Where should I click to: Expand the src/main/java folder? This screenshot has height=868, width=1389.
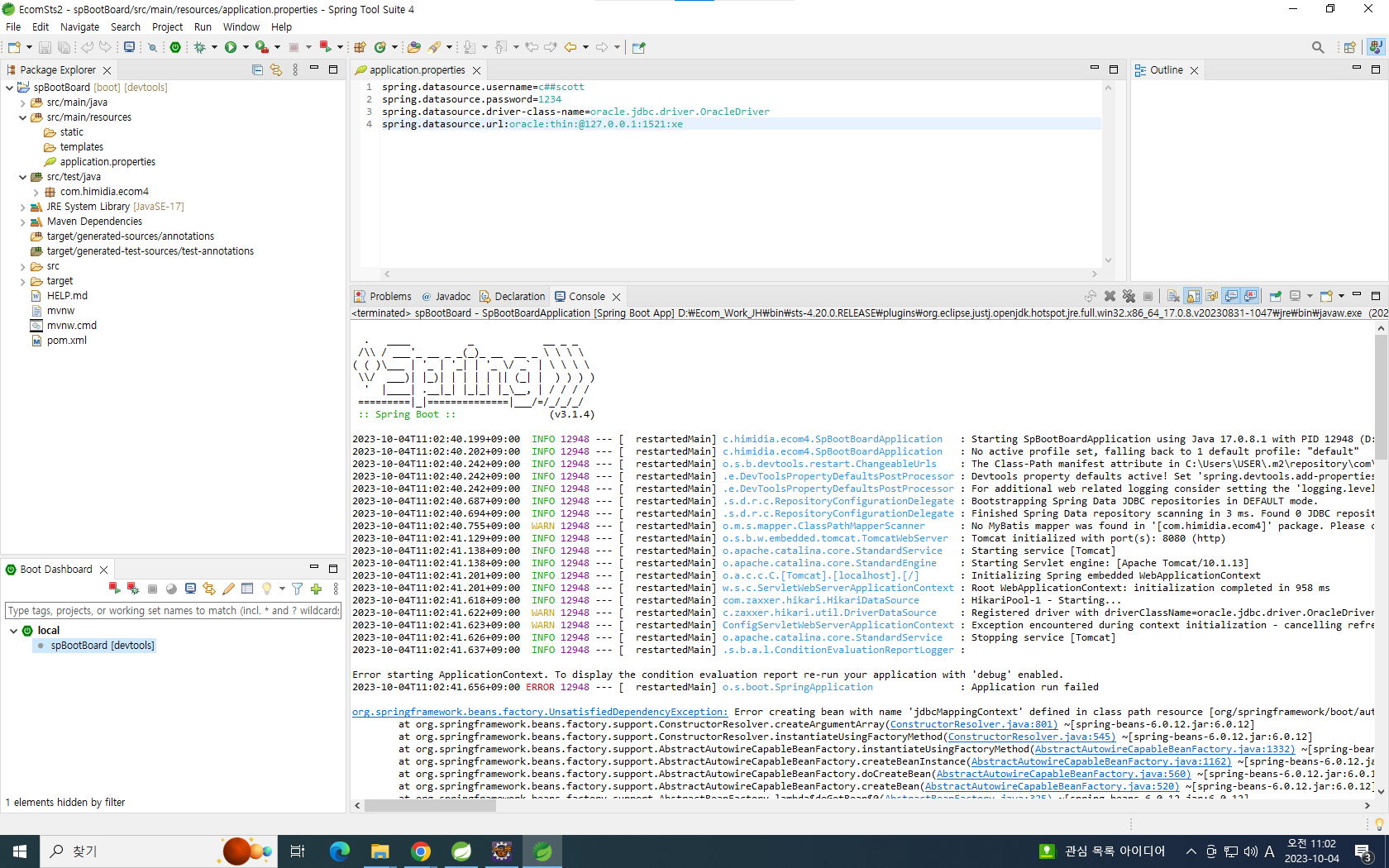[x=23, y=103]
